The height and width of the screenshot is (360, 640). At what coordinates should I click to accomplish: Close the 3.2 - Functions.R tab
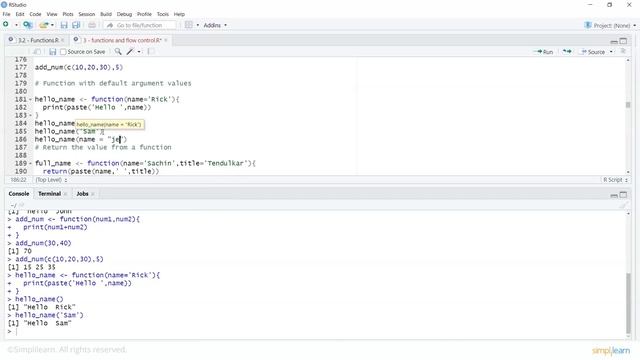point(62,40)
